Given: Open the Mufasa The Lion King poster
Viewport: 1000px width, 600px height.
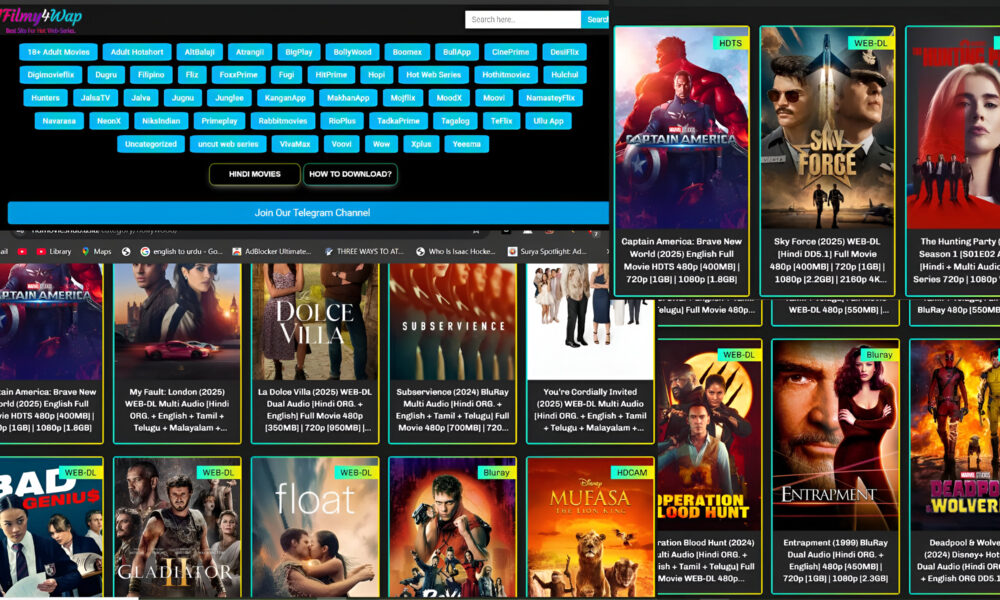Looking at the screenshot, I should (x=591, y=527).
